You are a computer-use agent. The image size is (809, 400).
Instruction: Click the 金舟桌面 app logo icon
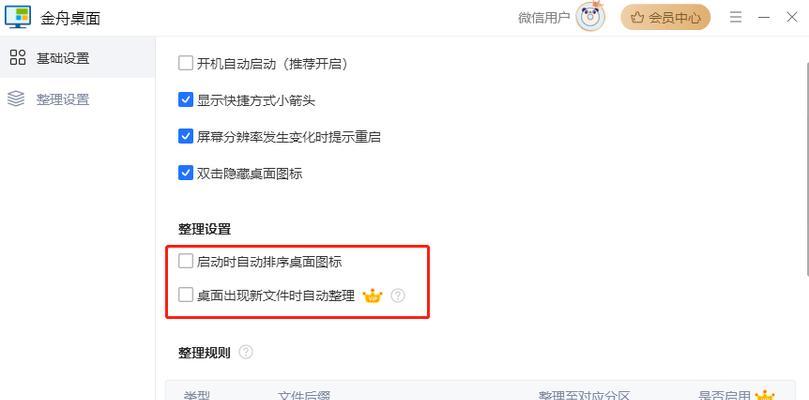point(18,17)
